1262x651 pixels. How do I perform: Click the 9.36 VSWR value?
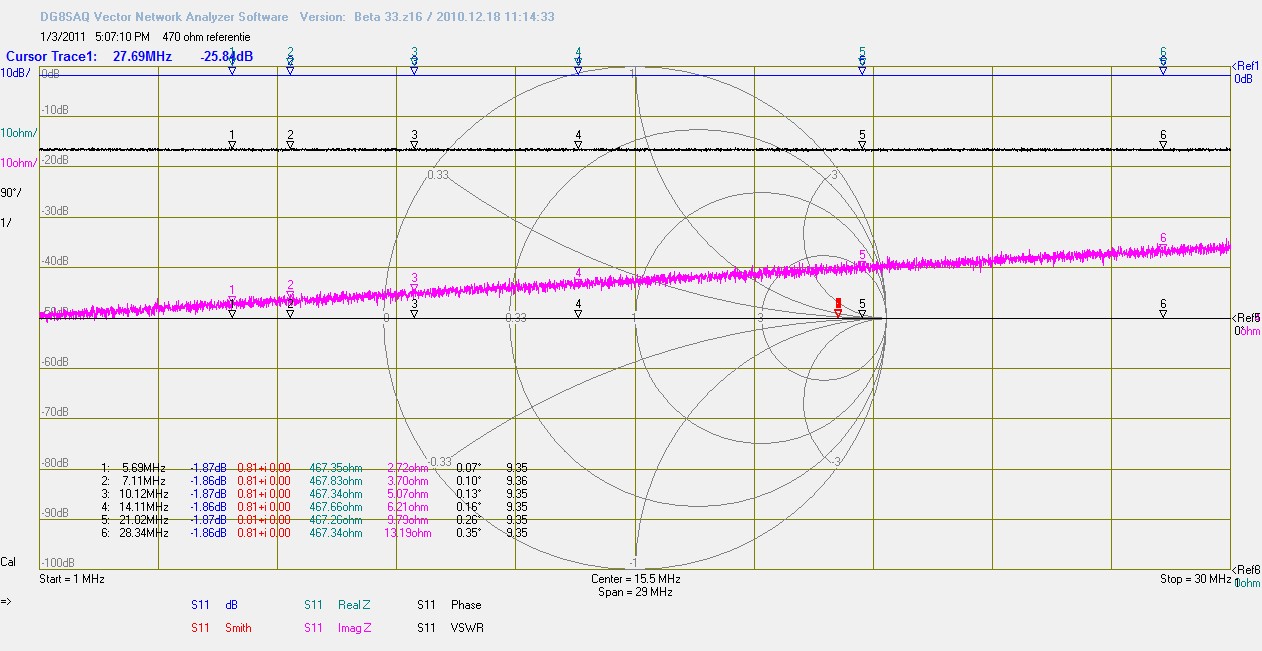coord(517,480)
